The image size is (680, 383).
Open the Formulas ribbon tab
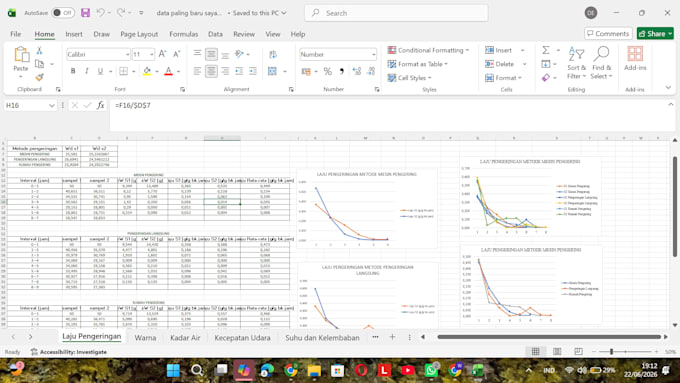click(183, 34)
